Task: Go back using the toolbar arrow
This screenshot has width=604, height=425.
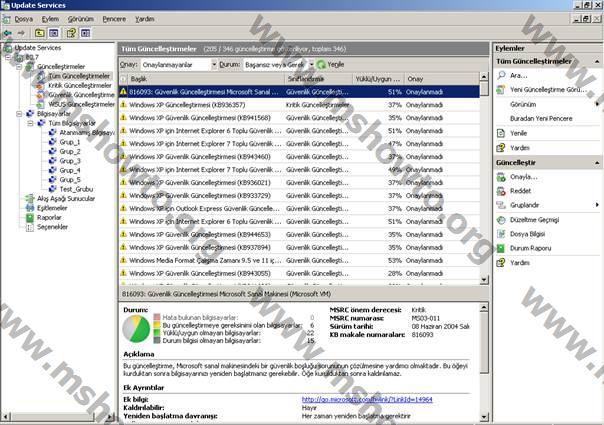Action: pos(7,33)
